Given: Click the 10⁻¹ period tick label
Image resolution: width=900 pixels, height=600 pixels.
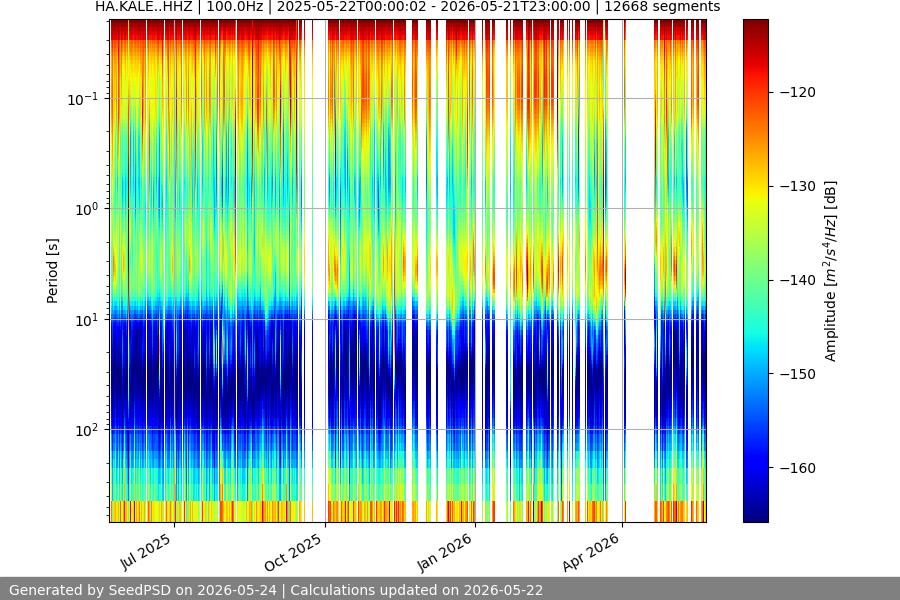Looking at the screenshot, I should tap(82, 99).
